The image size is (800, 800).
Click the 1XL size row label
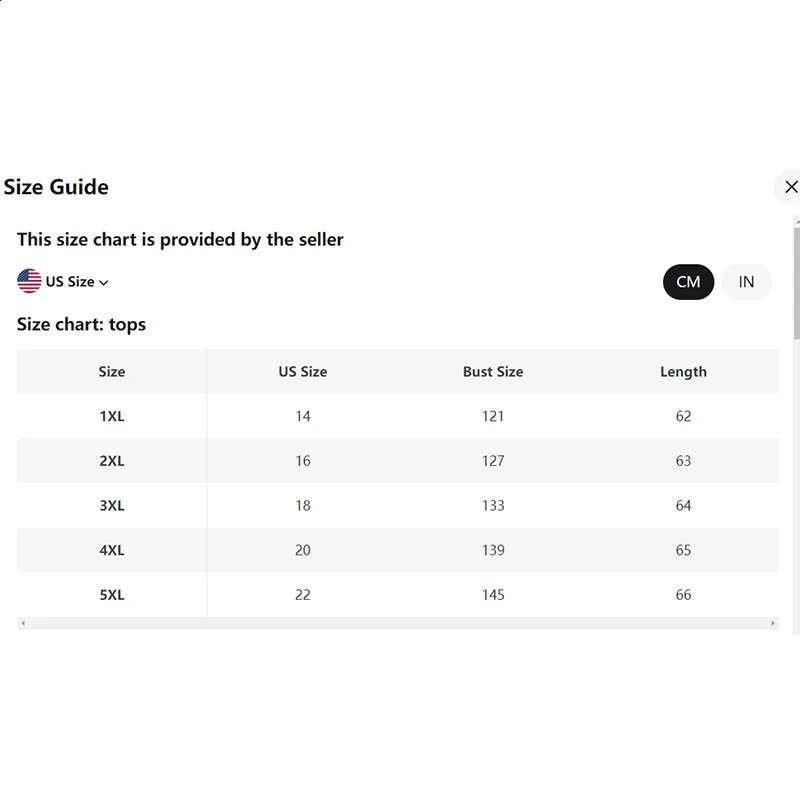112,416
